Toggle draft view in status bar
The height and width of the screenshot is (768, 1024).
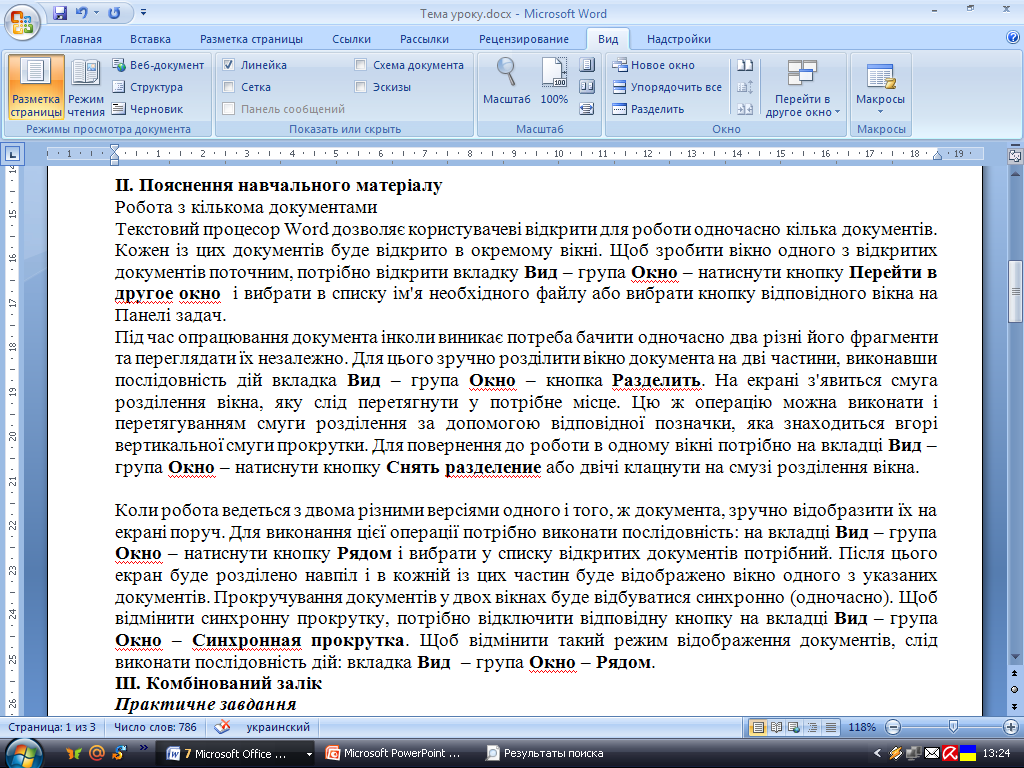[x=831, y=727]
